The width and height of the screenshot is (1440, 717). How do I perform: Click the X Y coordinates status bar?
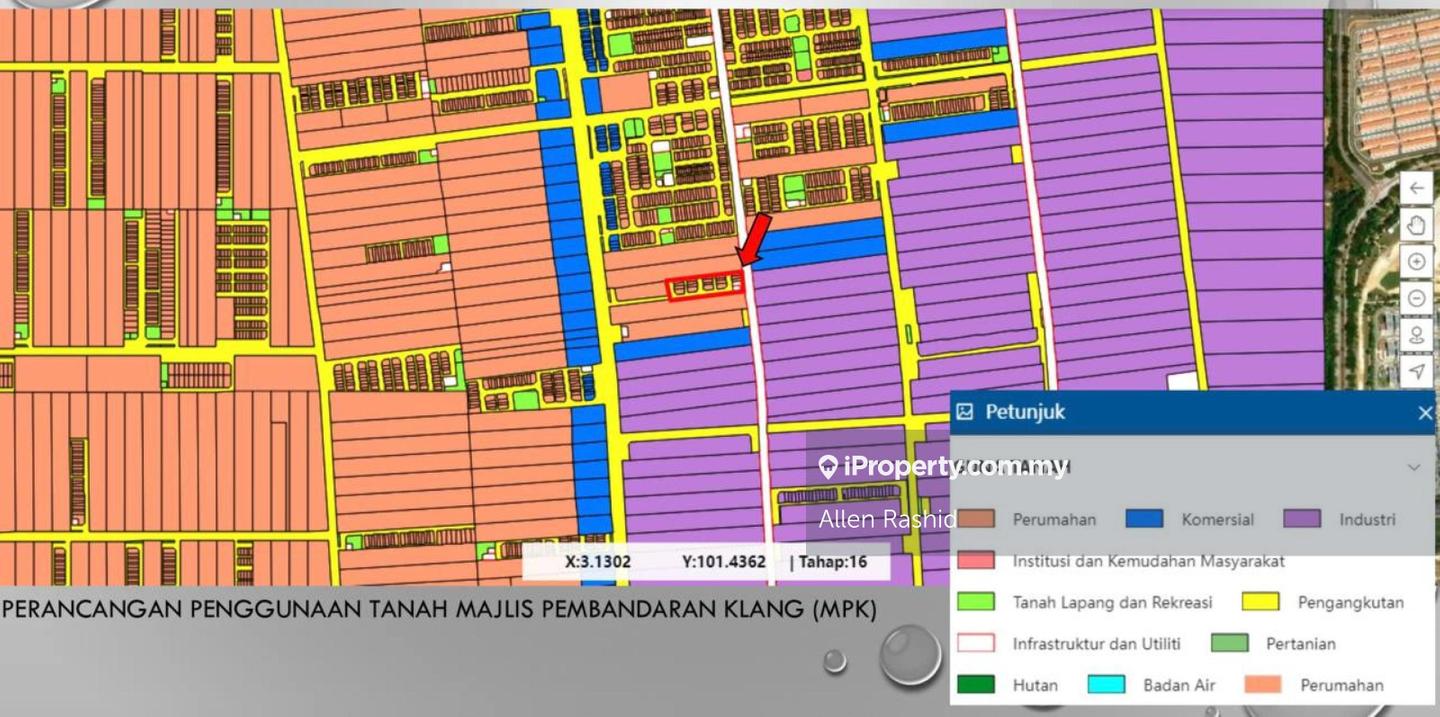[x=706, y=562]
